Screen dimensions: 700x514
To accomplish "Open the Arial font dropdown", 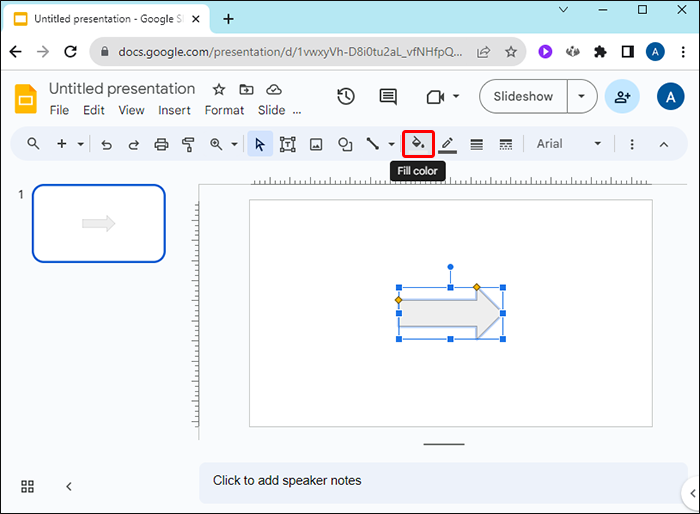I will [x=569, y=144].
